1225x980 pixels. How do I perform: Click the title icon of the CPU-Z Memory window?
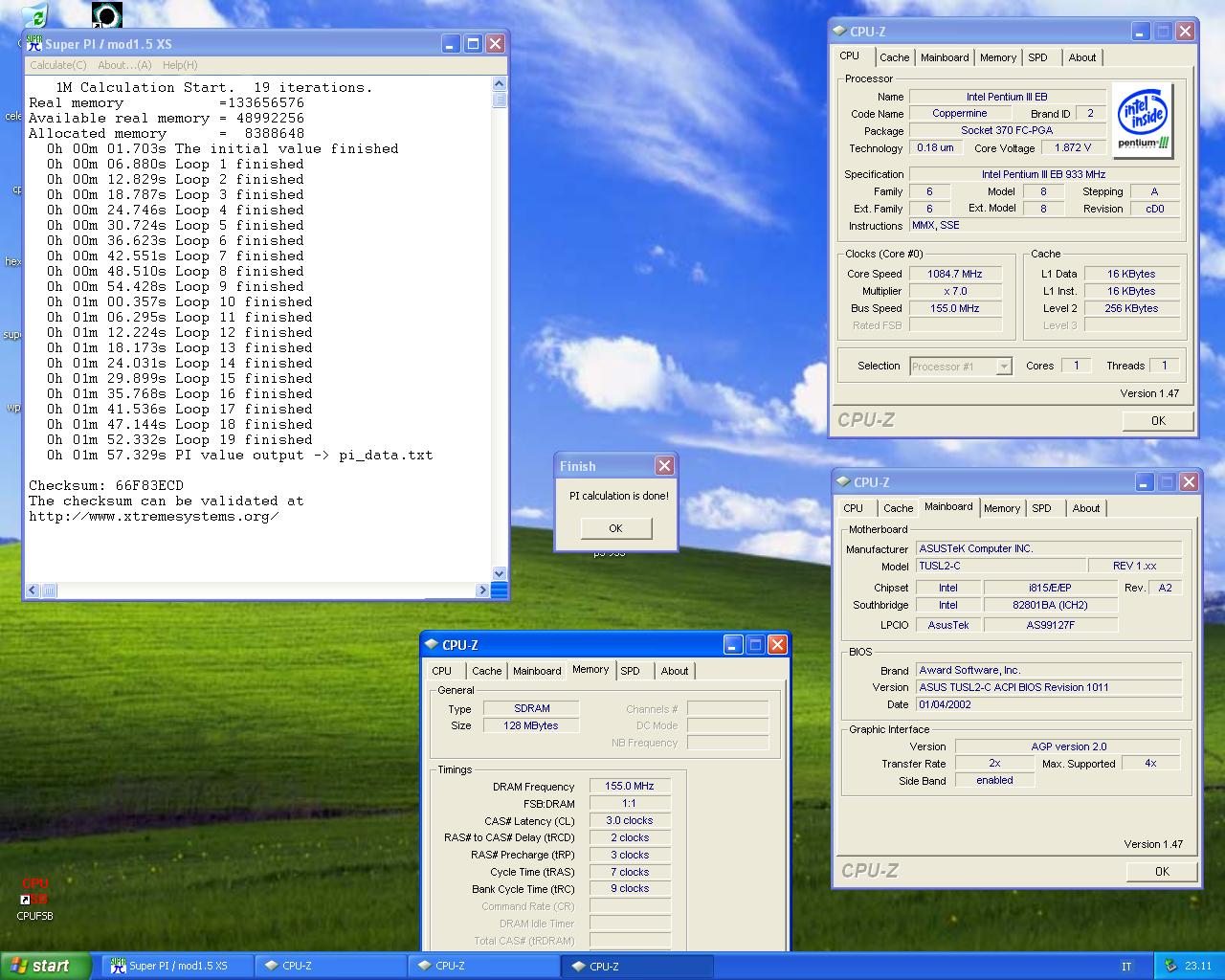pos(432,645)
